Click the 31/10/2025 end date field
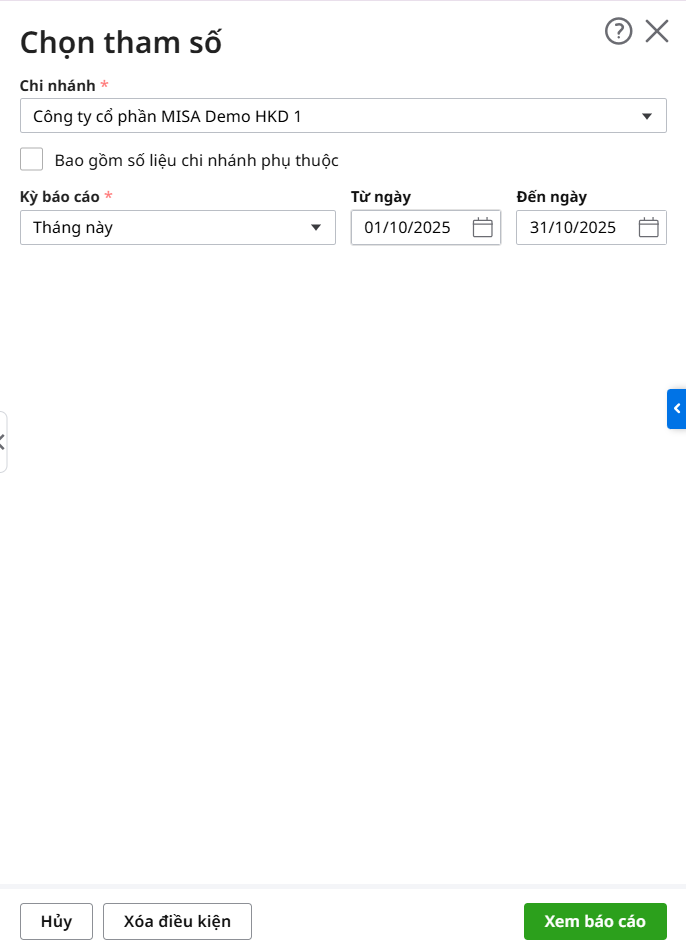 click(573, 228)
